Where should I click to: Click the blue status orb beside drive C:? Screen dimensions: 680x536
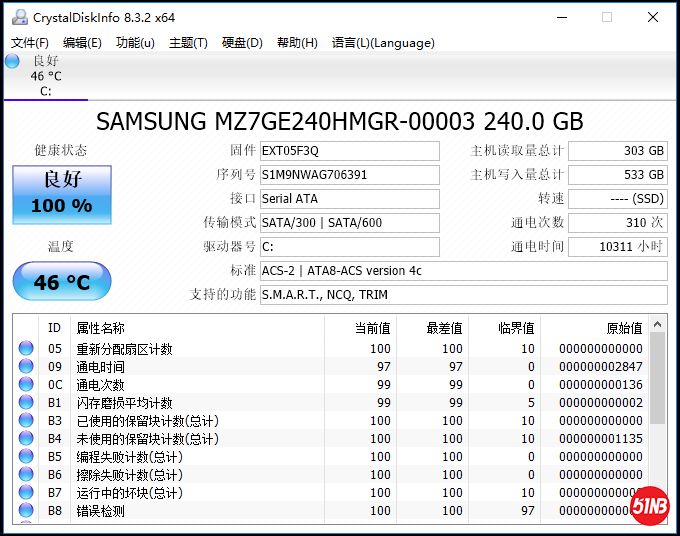coord(12,61)
